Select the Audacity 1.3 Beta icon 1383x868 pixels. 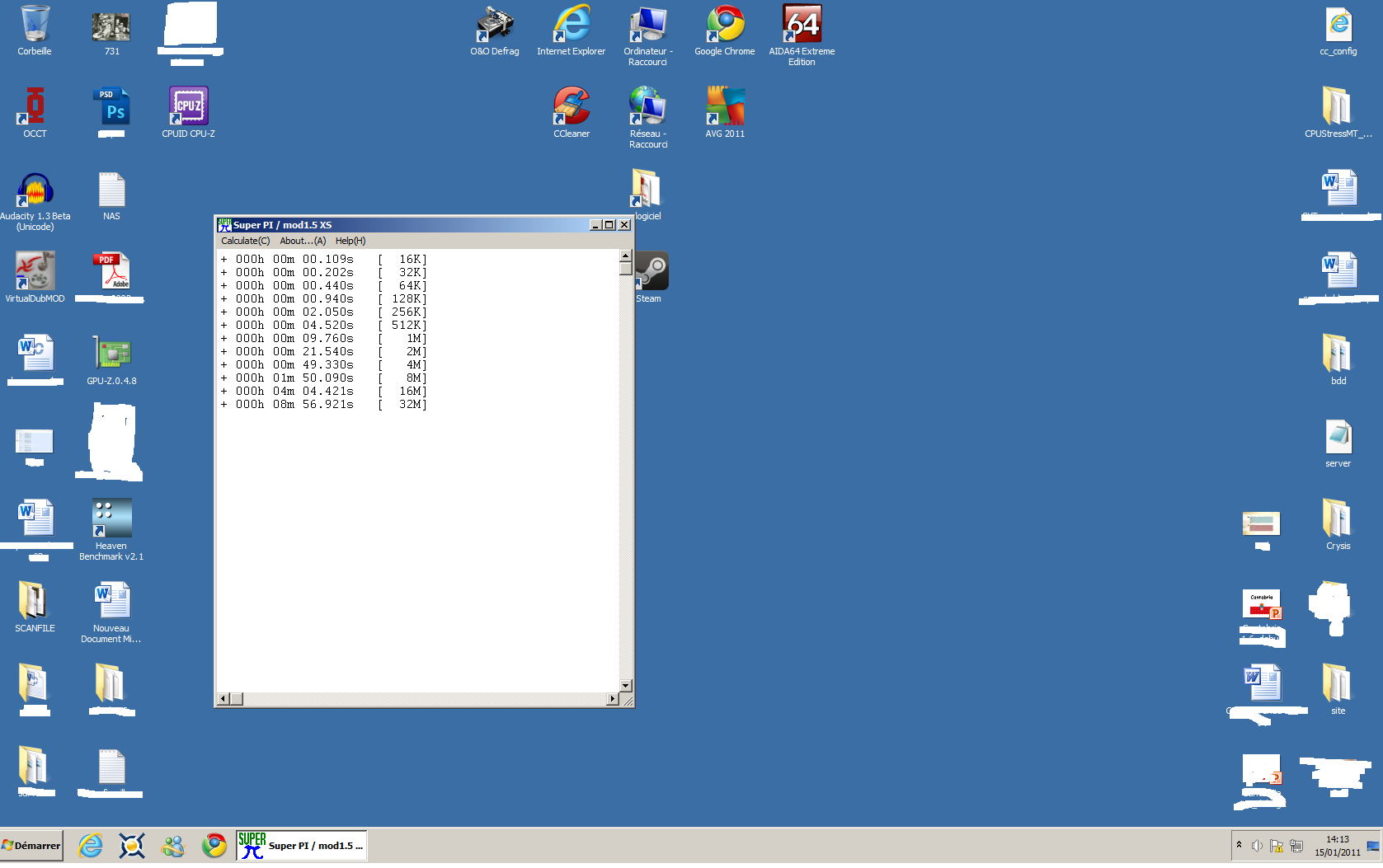click(35, 191)
